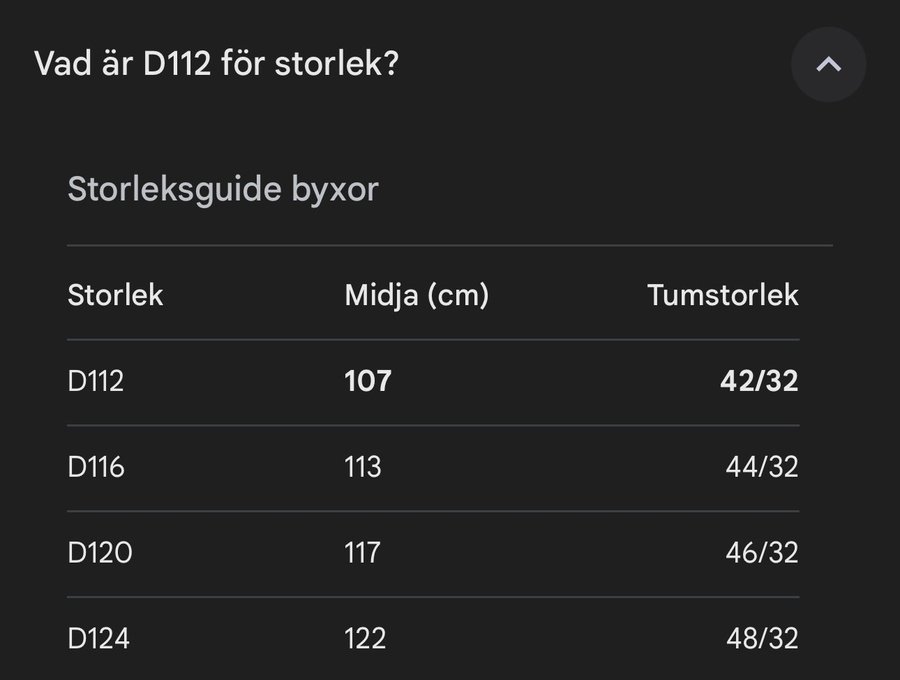The image size is (900, 680).
Task: Select the D120 size cell
Action: (x=99, y=553)
